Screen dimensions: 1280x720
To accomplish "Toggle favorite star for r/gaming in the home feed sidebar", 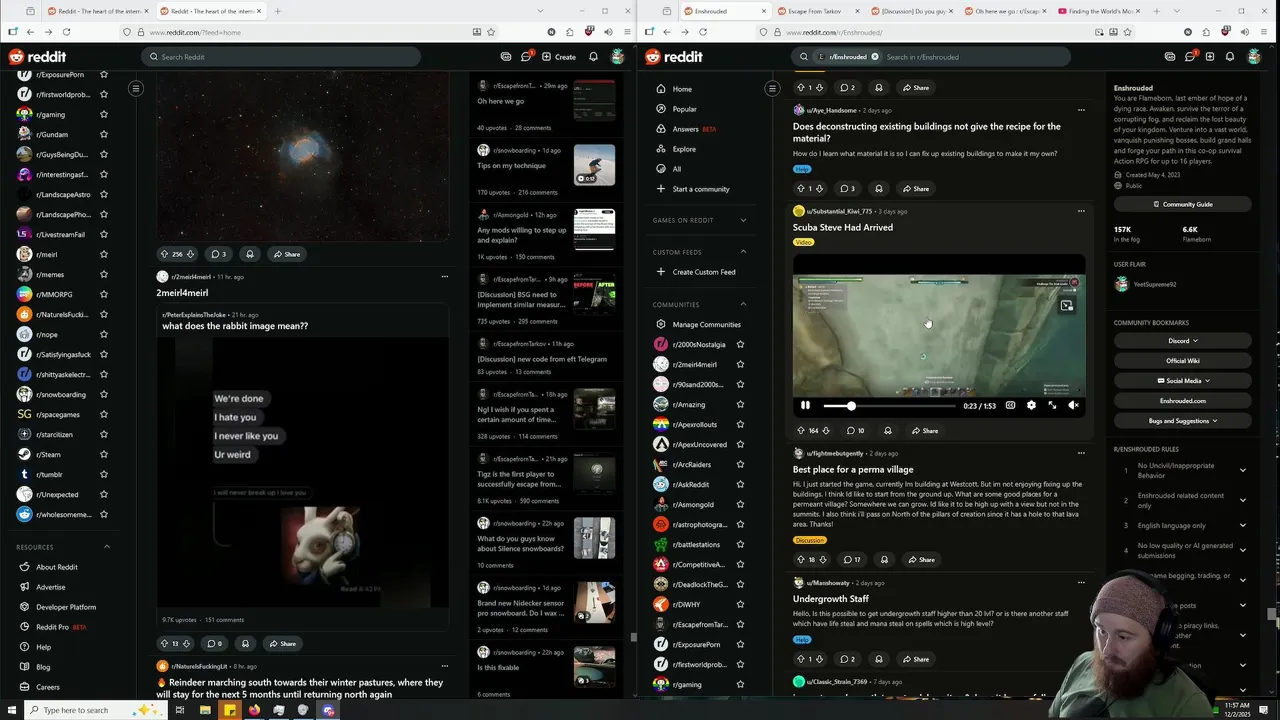I will [x=103, y=115].
